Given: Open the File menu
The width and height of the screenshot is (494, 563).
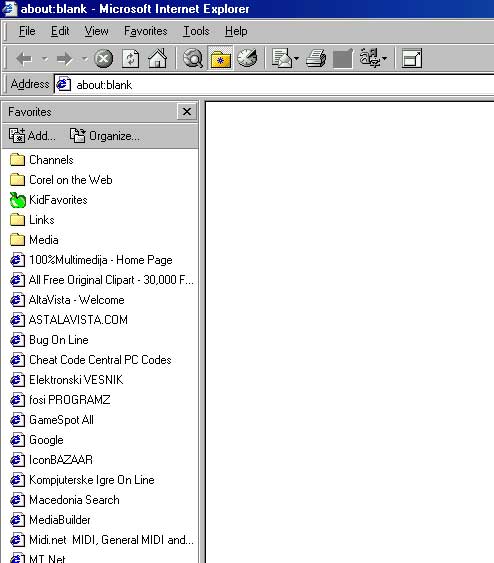Looking at the screenshot, I should point(27,31).
